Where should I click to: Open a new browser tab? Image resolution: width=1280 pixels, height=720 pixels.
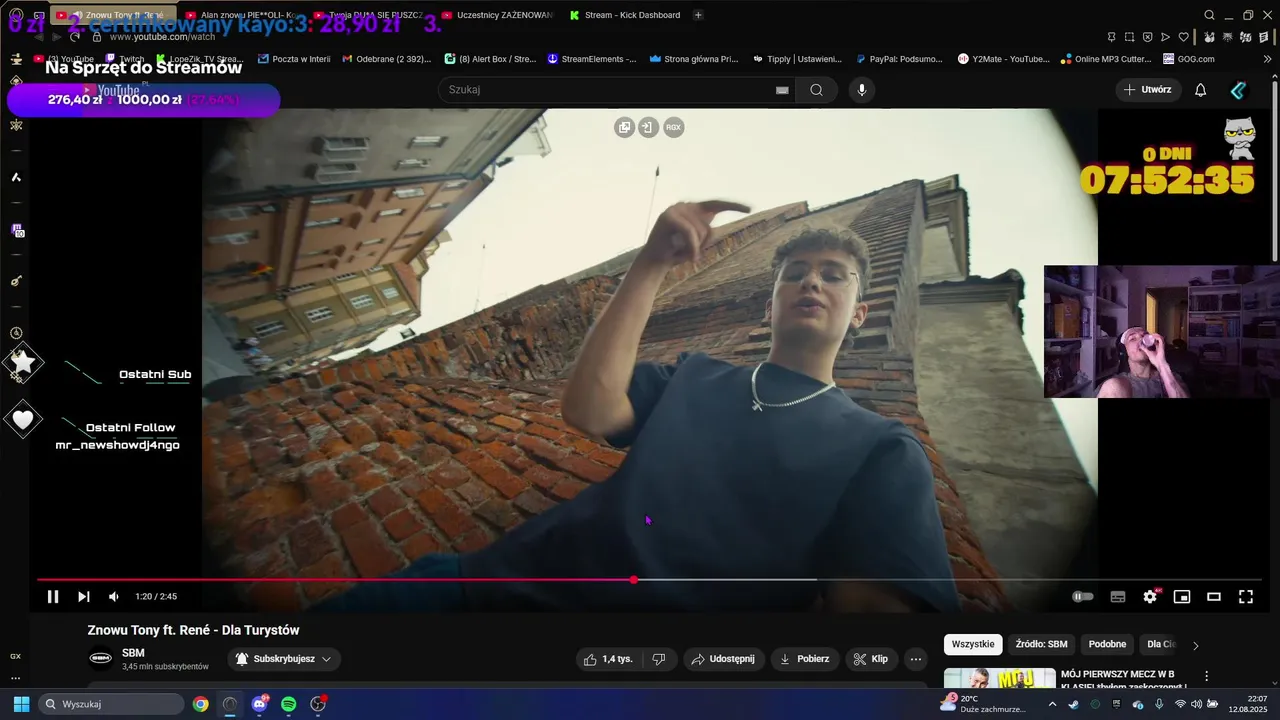698,15
